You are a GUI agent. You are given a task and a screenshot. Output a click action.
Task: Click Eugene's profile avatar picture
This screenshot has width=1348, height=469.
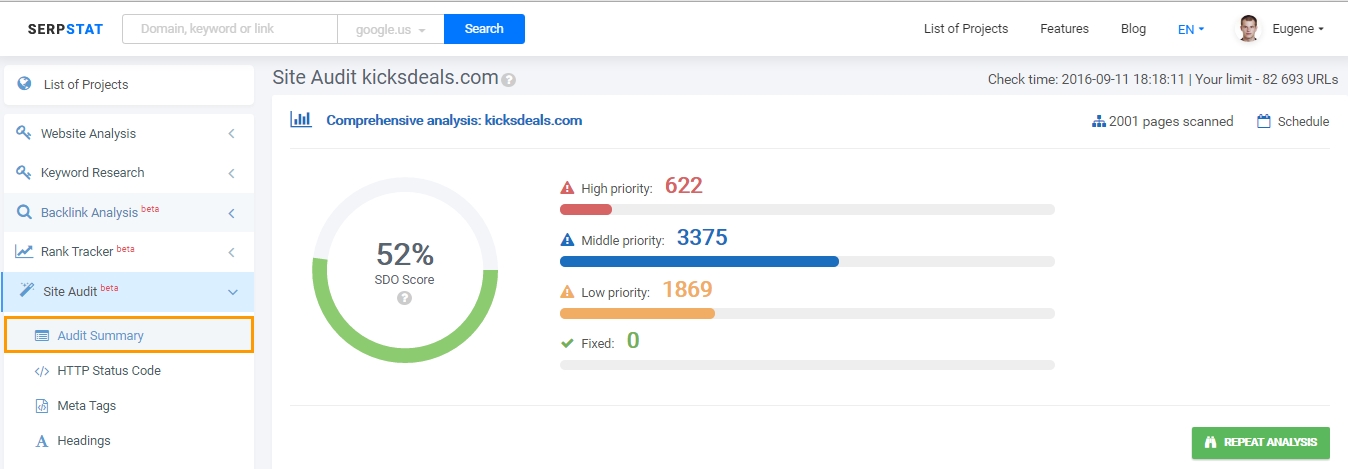[x=1248, y=28]
